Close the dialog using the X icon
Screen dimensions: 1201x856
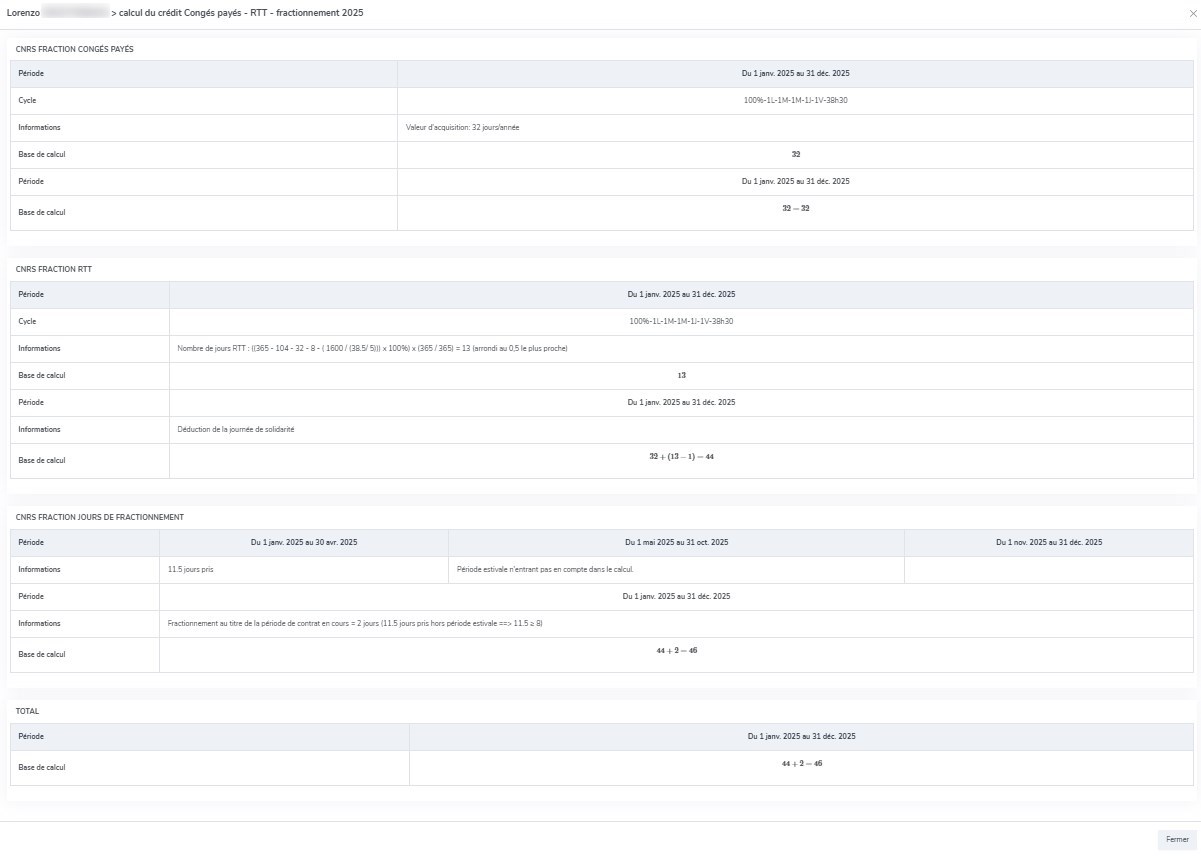click(1192, 14)
